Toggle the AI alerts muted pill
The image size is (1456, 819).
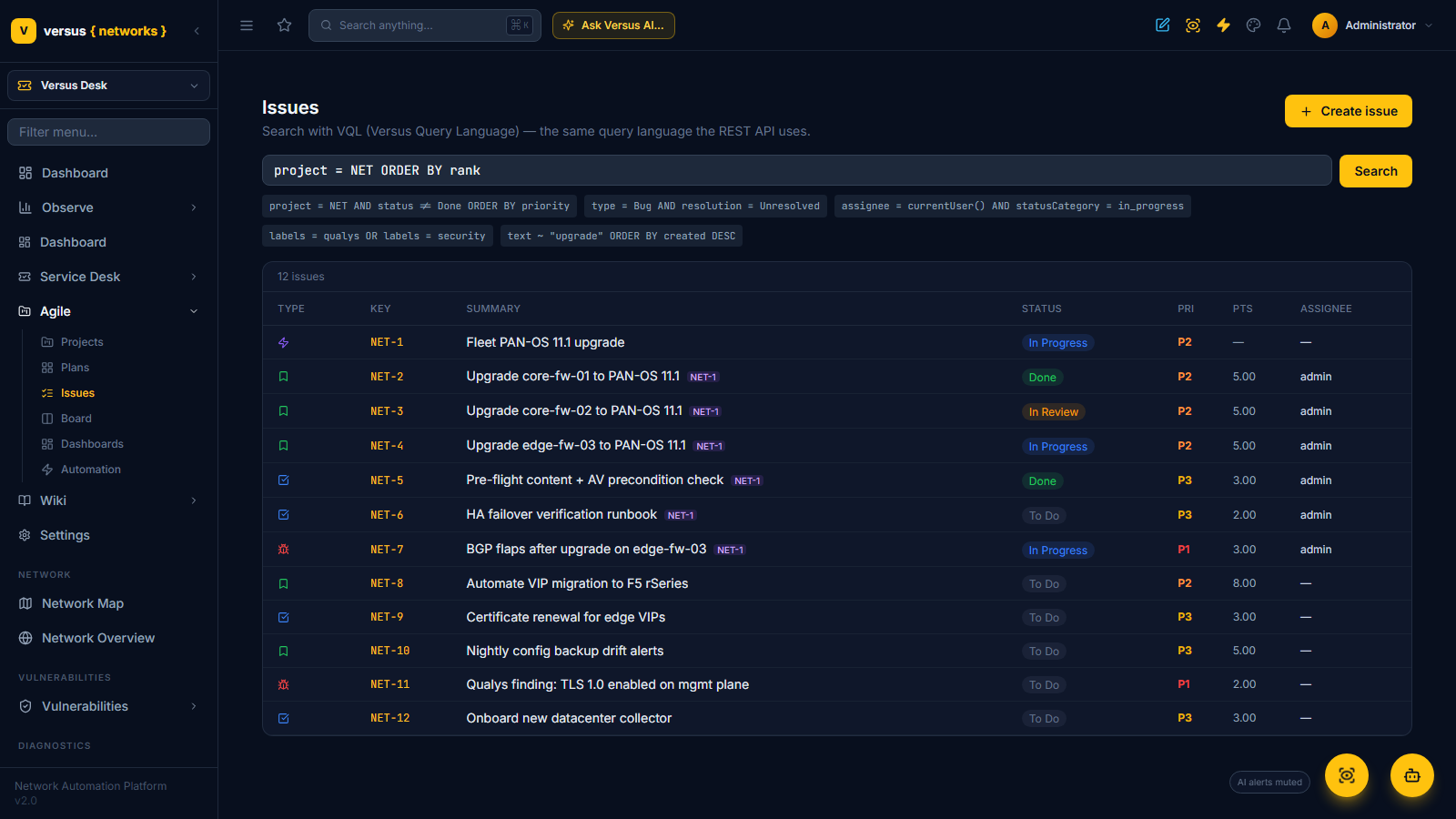point(1269,783)
